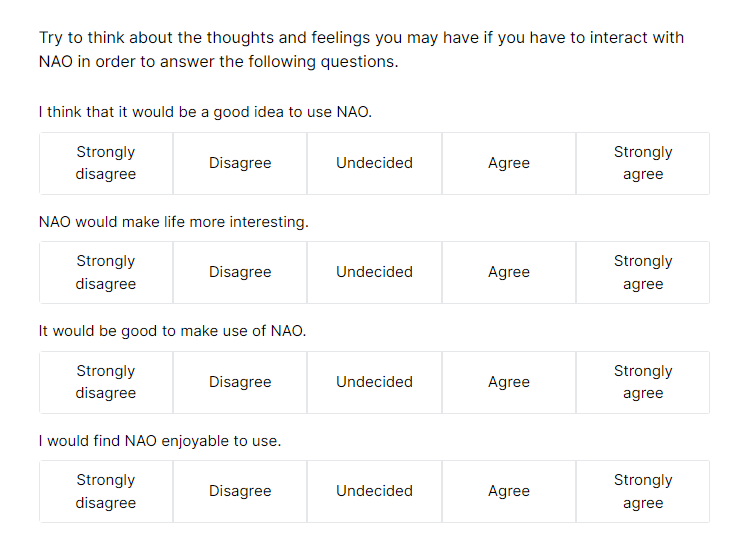747x540 pixels.
Task: Pick Undecided for NAO enjoyable to use
Action: [x=374, y=491]
